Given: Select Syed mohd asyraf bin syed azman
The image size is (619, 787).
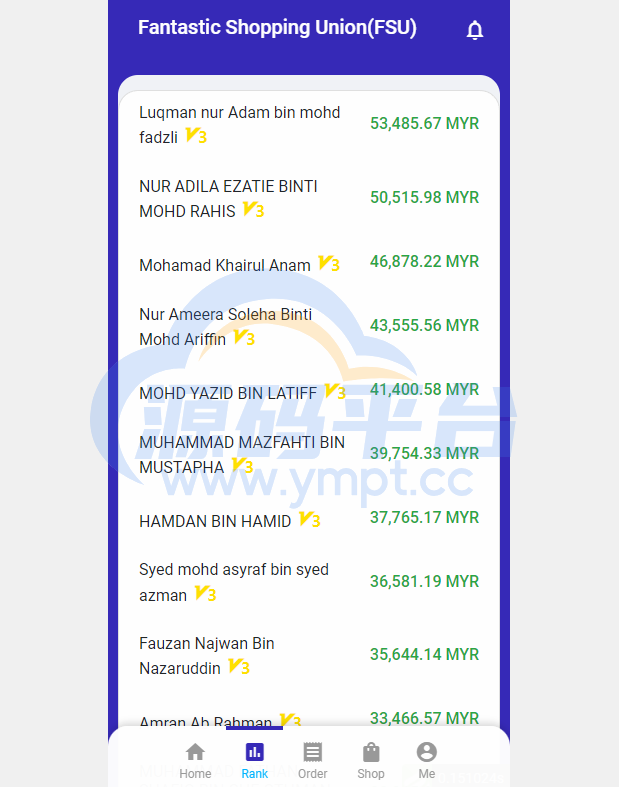Looking at the screenshot, I should [x=233, y=582].
